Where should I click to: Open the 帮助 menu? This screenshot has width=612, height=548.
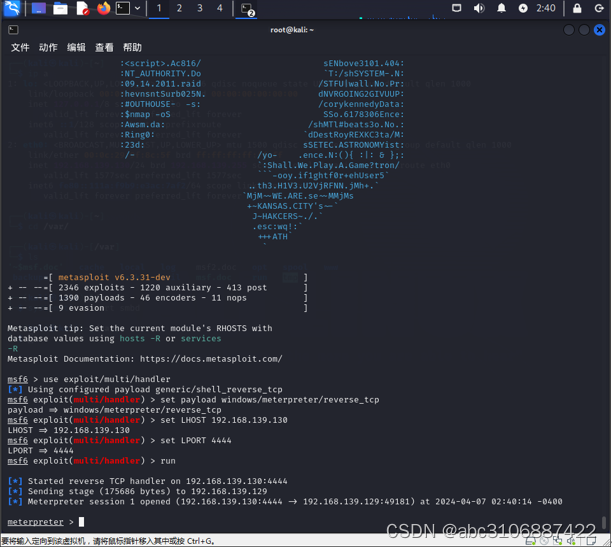(x=132, y=48)
